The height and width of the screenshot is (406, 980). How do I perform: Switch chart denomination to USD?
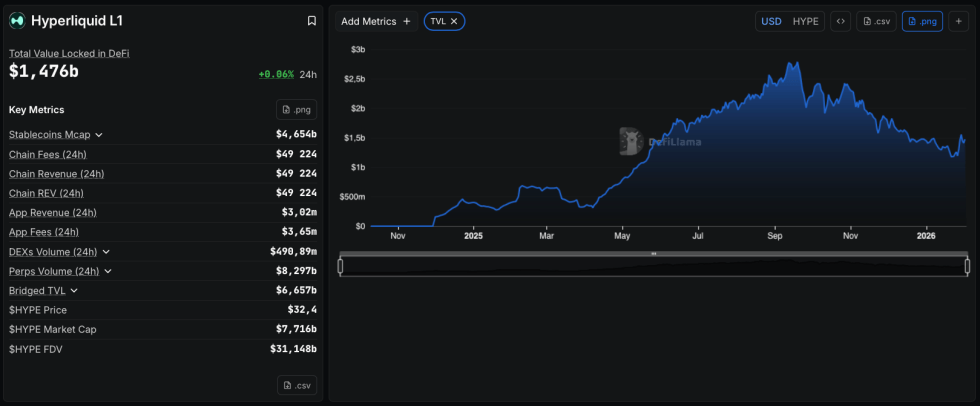click(771, 21)
